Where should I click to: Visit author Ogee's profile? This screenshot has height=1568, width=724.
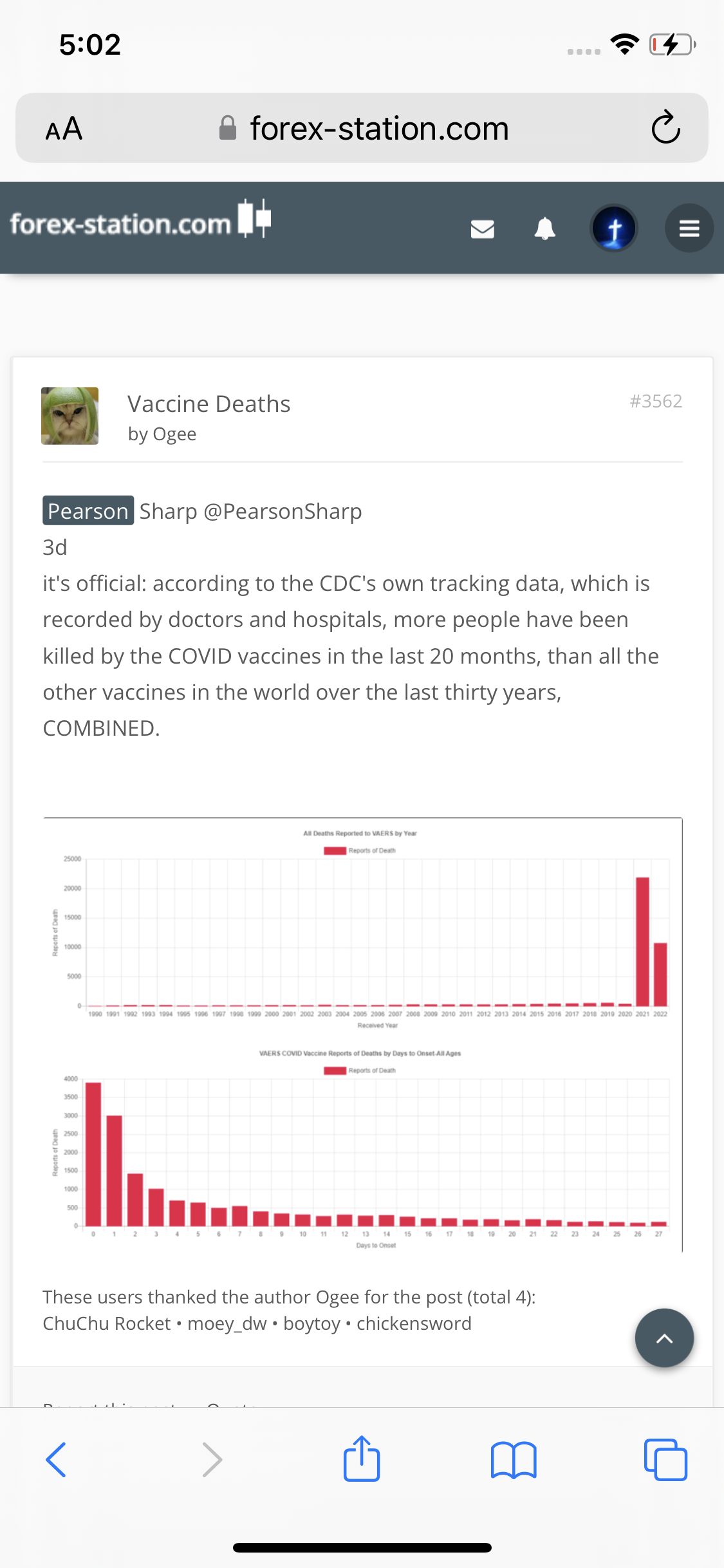(x=174, y=434)
